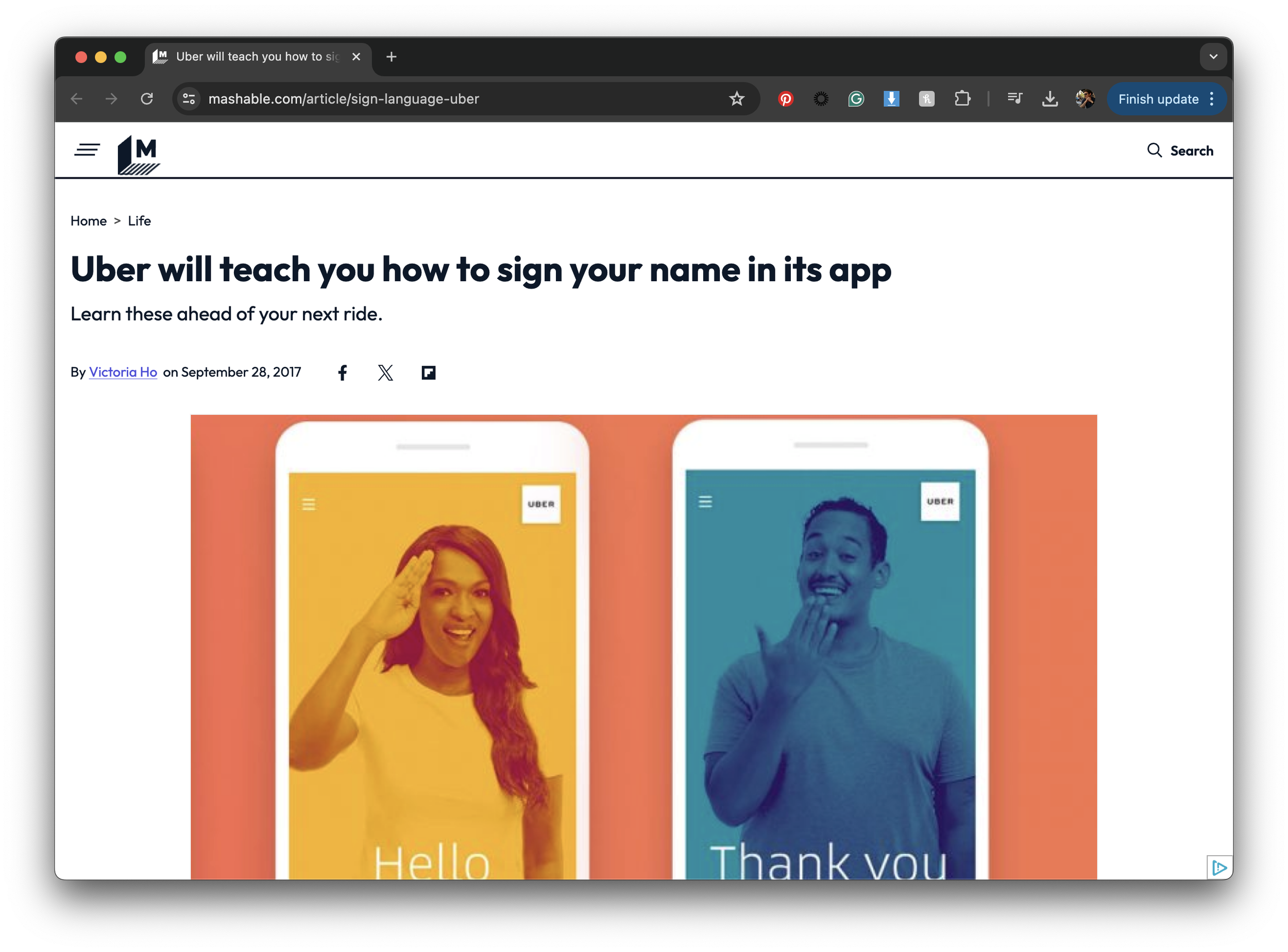Open the Chrome profile avatar
This screenshot has width=1288, height=952.
(1085, 99)
